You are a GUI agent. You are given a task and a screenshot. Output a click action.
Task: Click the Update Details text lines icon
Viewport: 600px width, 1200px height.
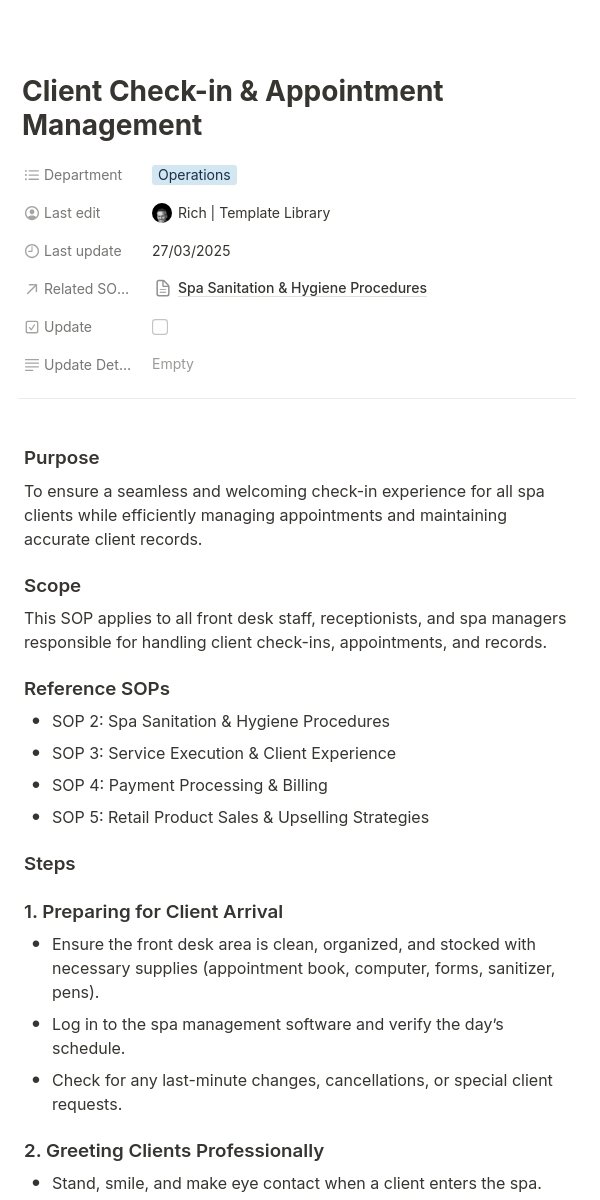(32, 365)
